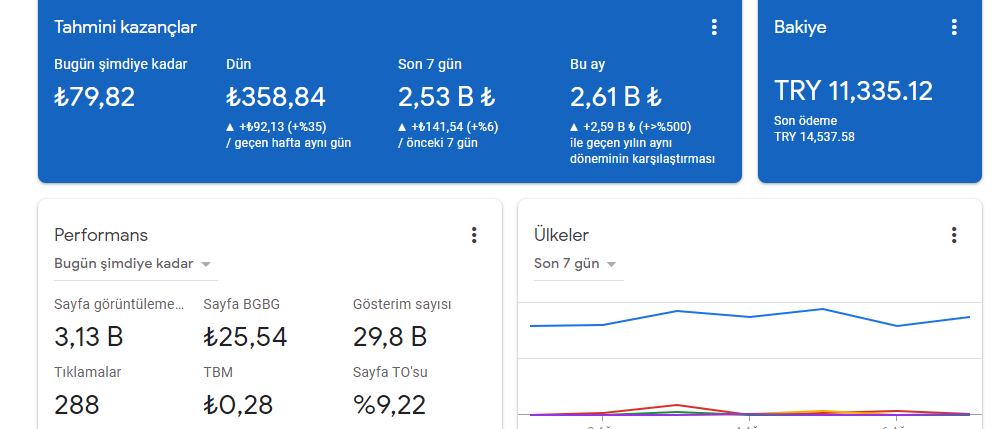Click the Bugün şimdiye kadar ₺79,82 value
Screen dimensions: 1001x429
94,97
